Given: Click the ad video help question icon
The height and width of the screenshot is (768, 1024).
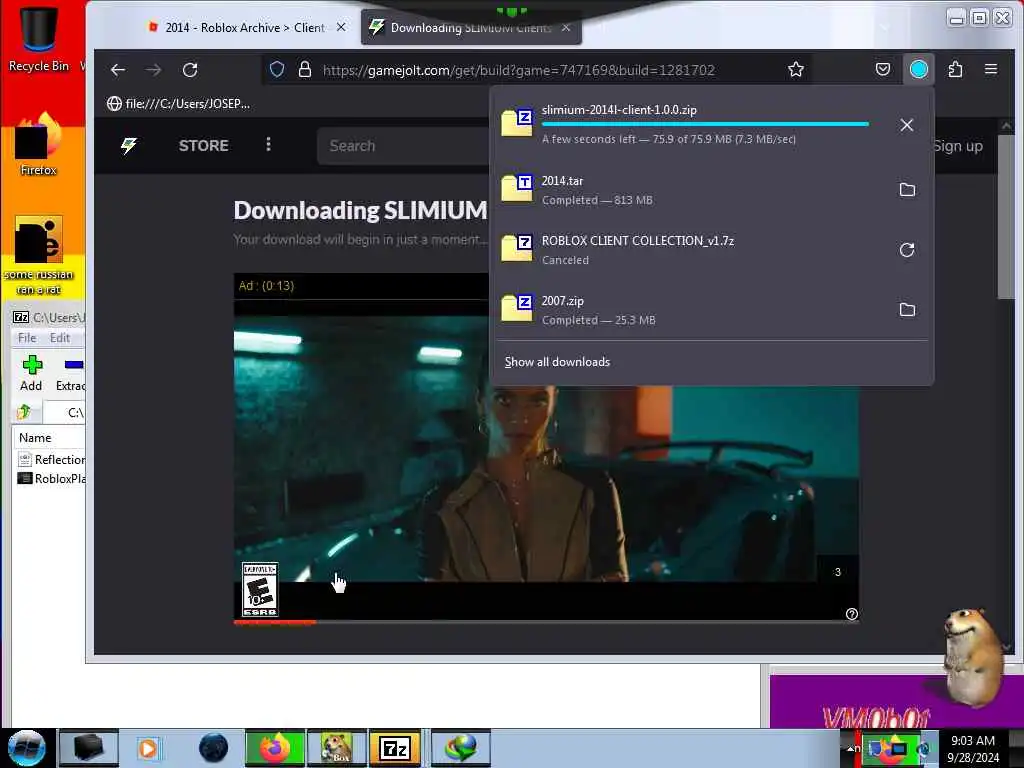Looking at the screenshot, I should click(852, 614).
